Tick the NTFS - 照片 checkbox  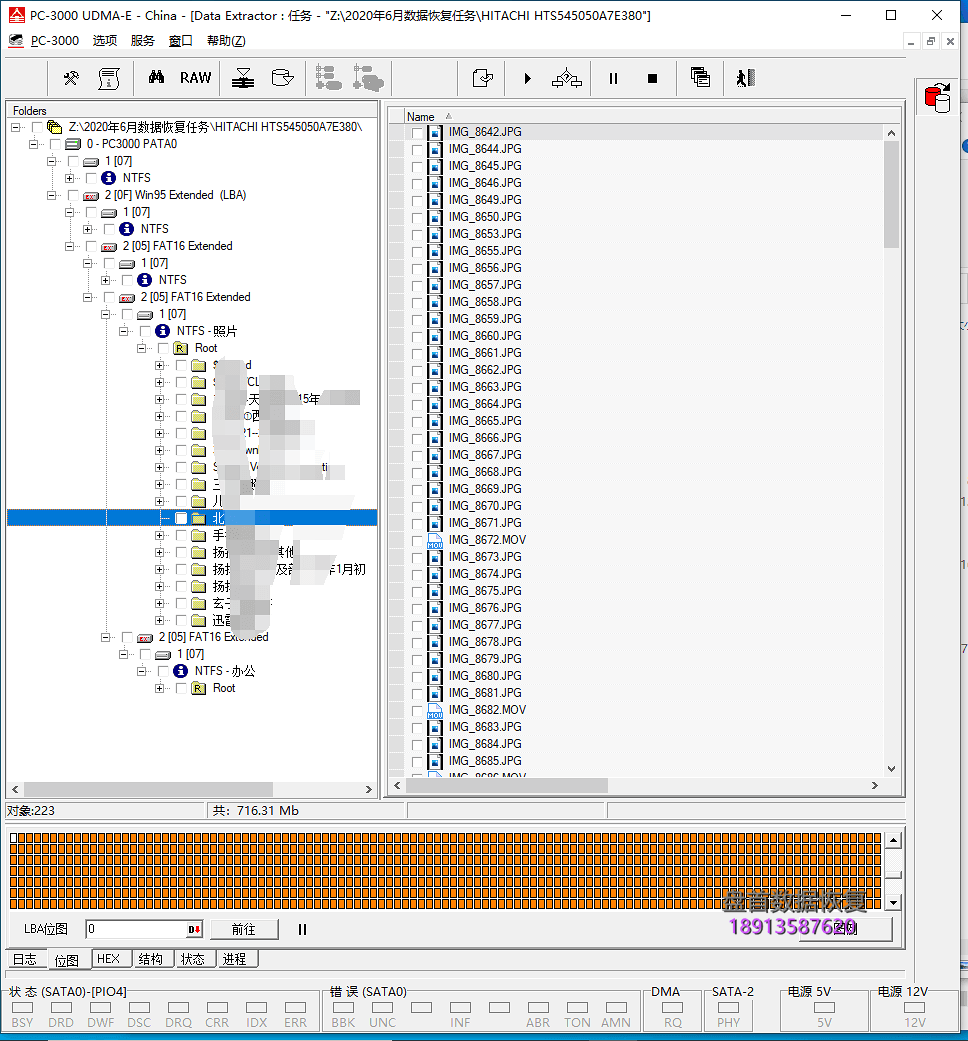coord(145,331)
